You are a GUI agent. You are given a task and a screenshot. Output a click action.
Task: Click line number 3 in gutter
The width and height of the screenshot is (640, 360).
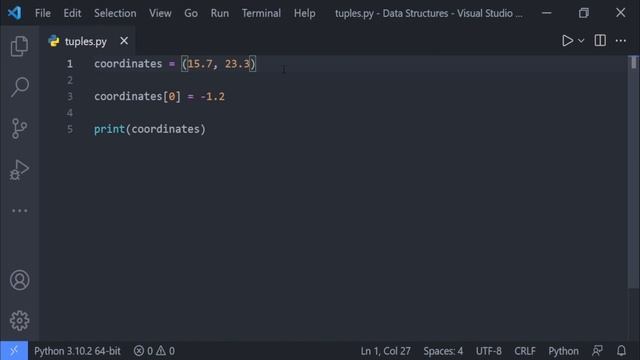[70, 97]
